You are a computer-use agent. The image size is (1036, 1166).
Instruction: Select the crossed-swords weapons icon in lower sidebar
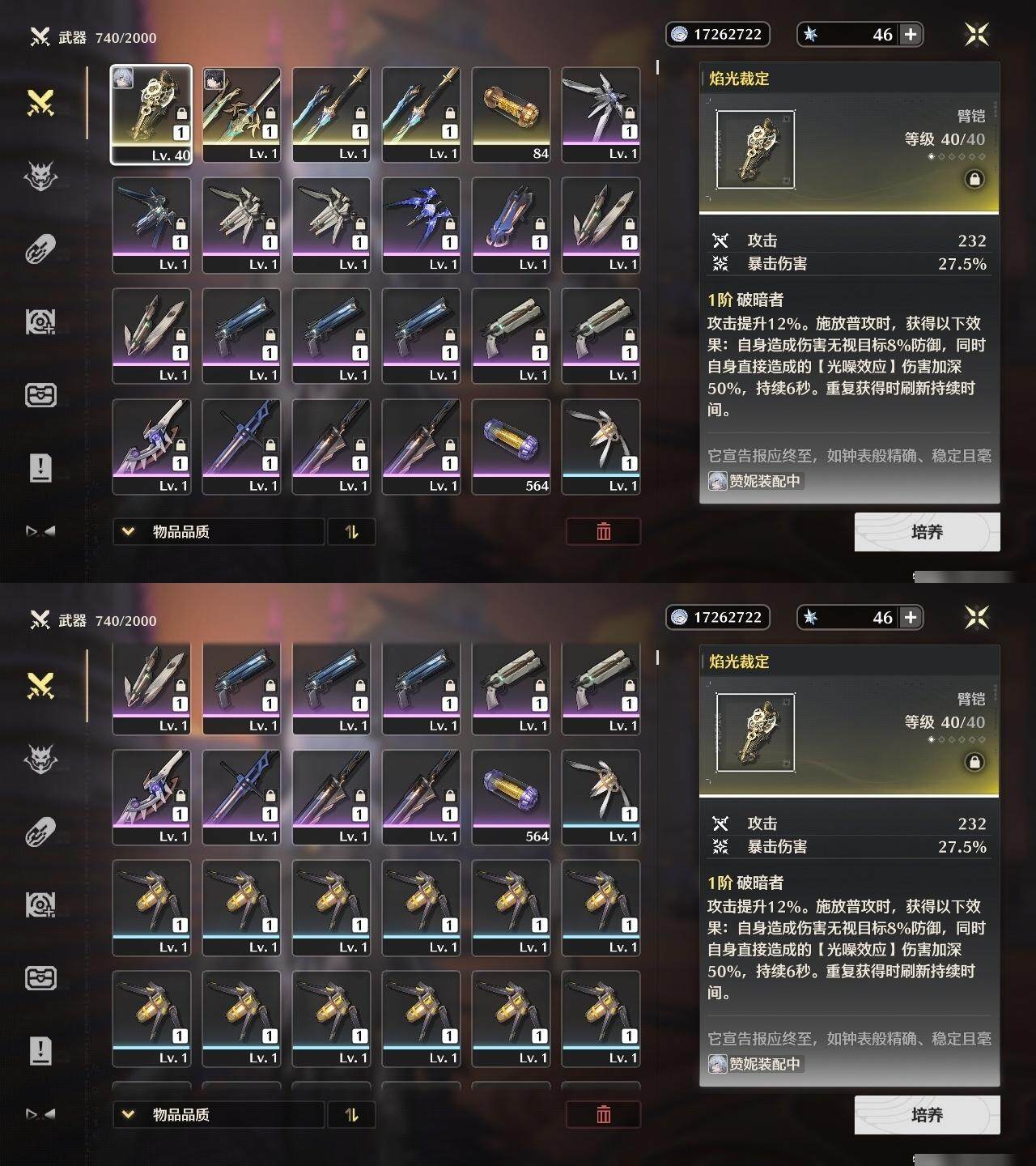(40, 686)
